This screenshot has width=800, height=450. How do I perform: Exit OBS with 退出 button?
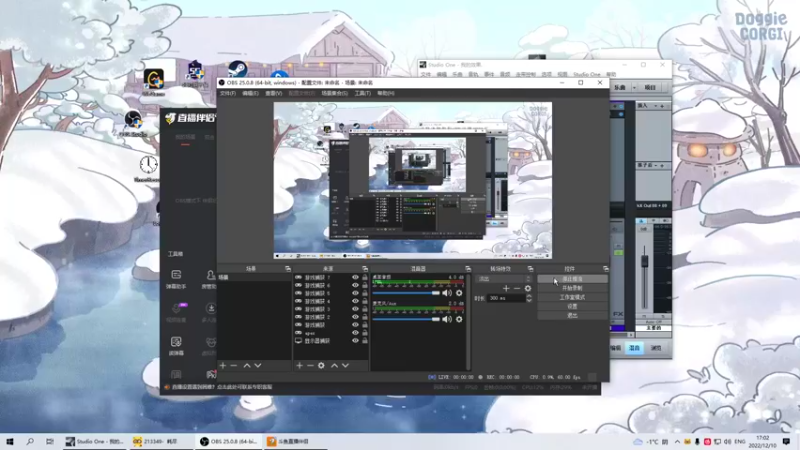(x=572, y=315)
